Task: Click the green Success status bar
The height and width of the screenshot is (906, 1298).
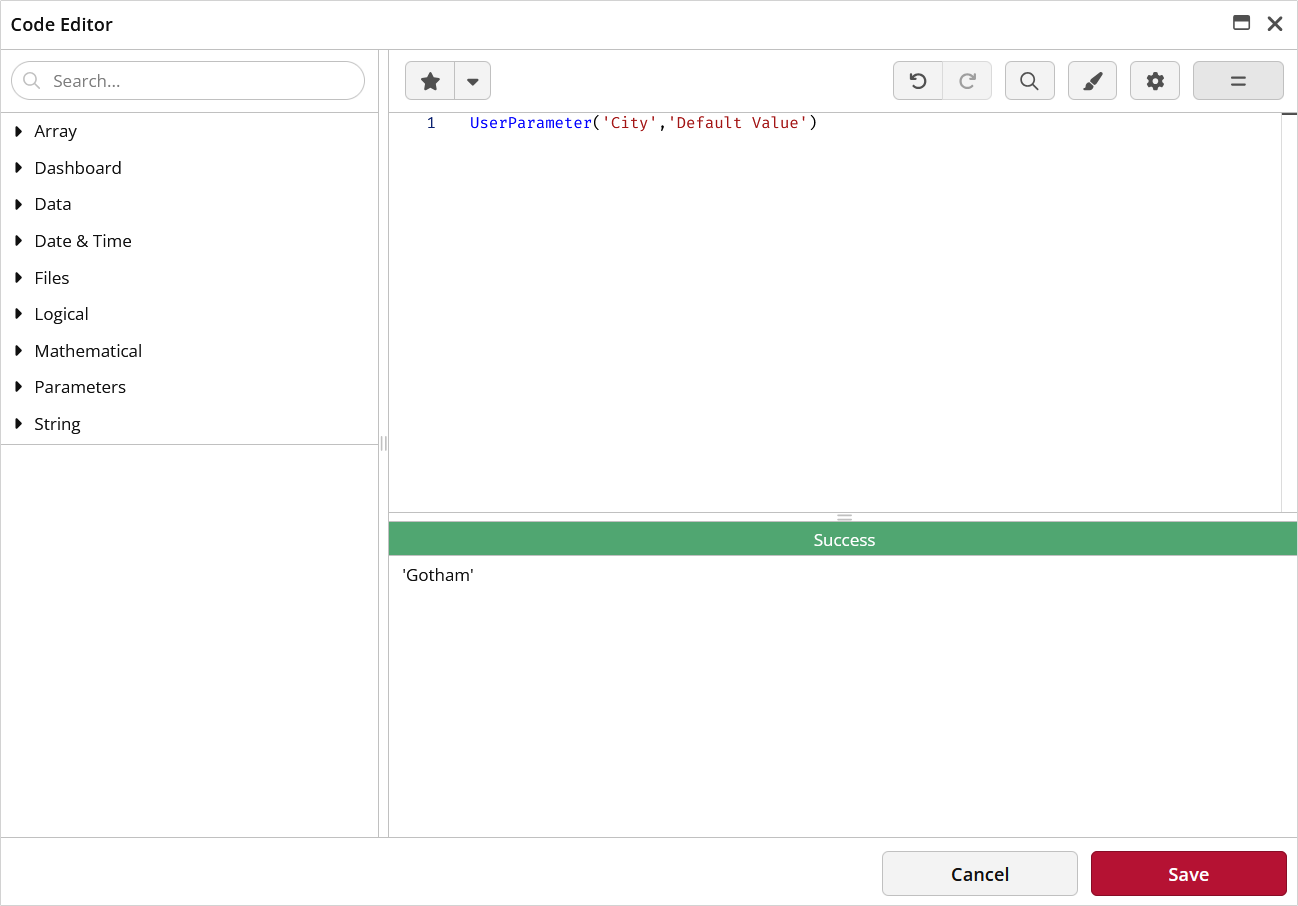Action: [843, 540]
